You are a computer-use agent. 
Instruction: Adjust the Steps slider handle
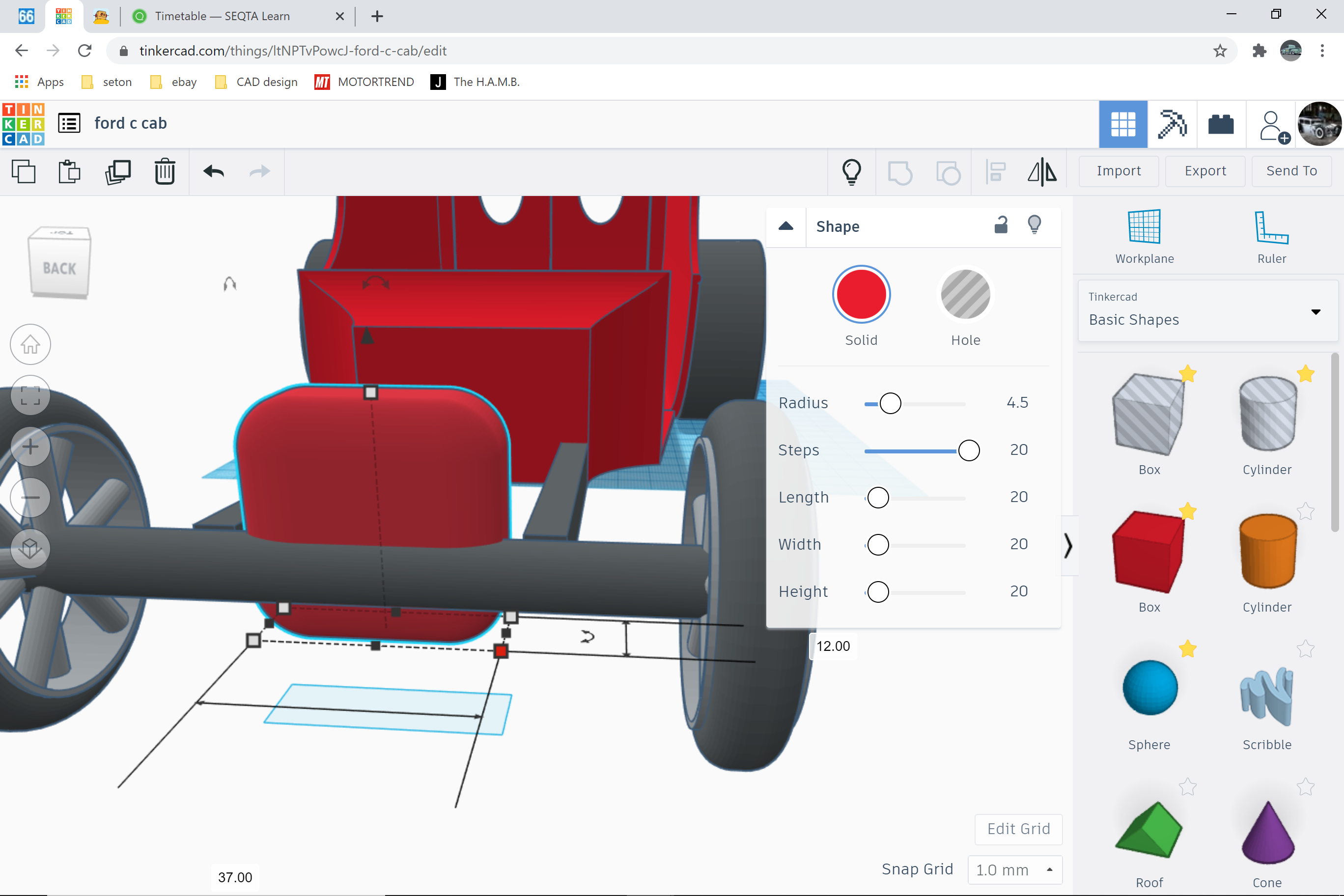point(969,450)
